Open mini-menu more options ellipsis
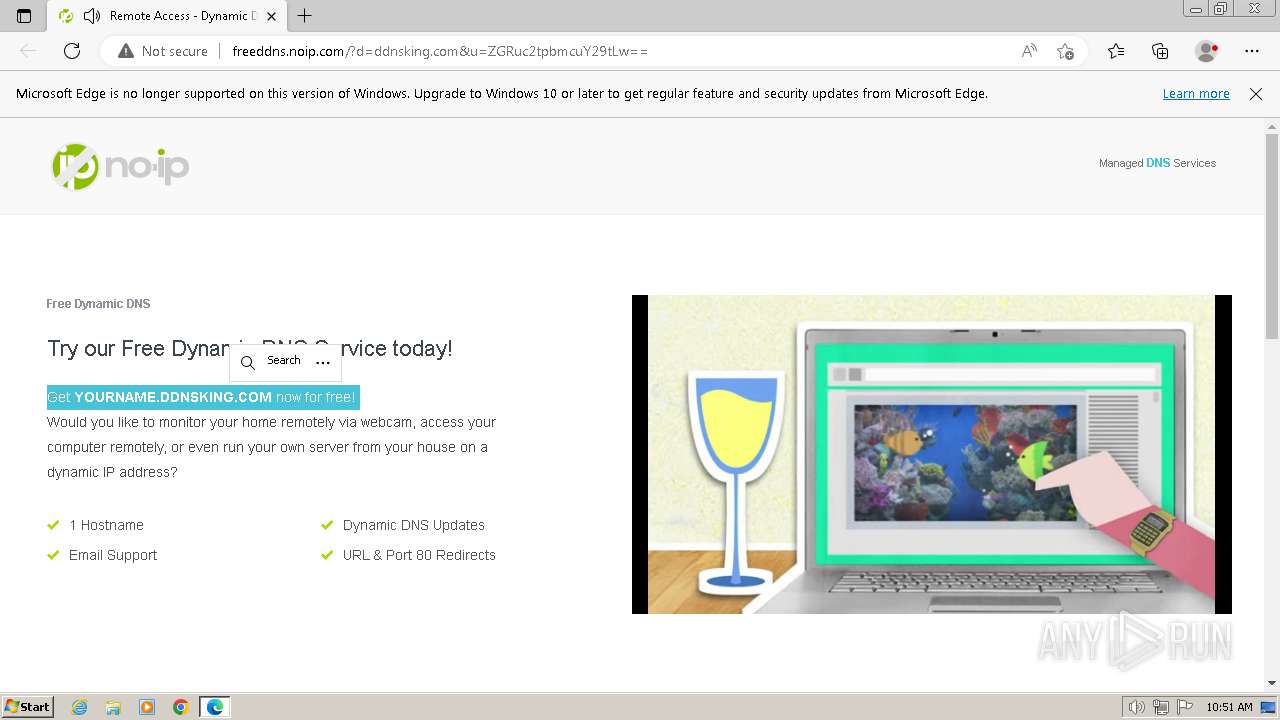Screen dimensions: 1280x720 (x=323, y=362)
